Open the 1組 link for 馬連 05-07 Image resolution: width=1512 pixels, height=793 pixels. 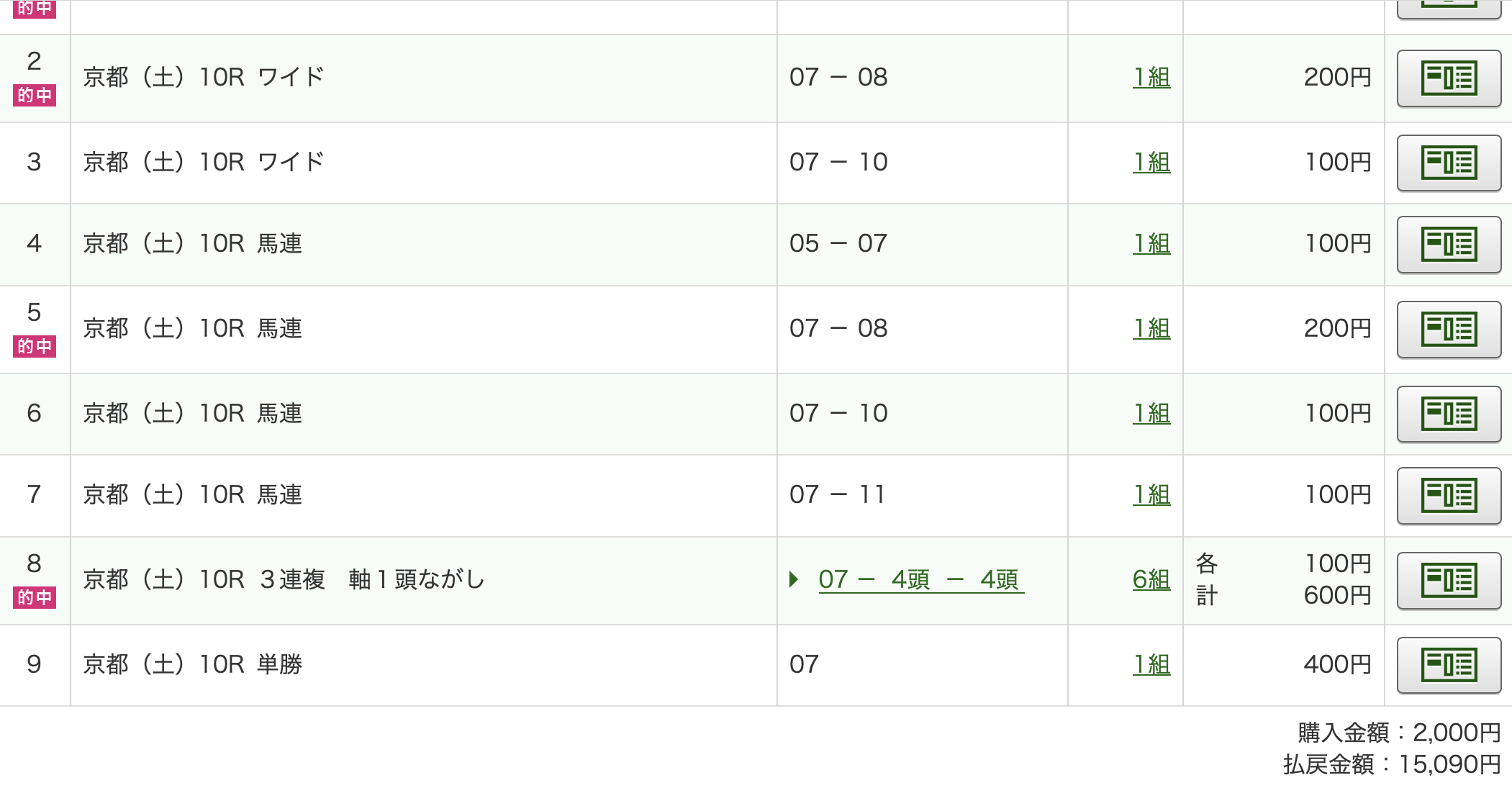click(1151, 243)
